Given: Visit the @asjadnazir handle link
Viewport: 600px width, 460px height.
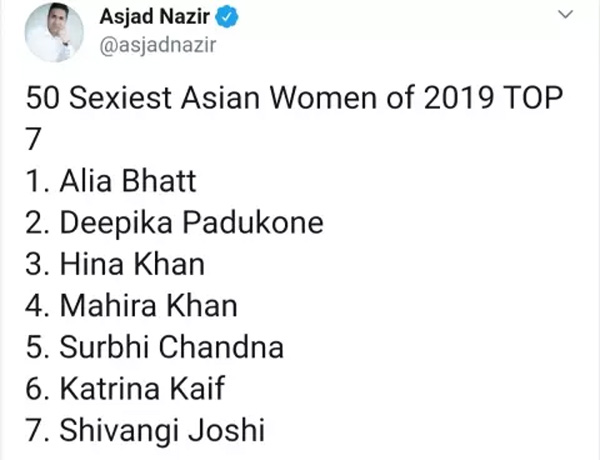Looking at the screenshot, I should 158,46.
